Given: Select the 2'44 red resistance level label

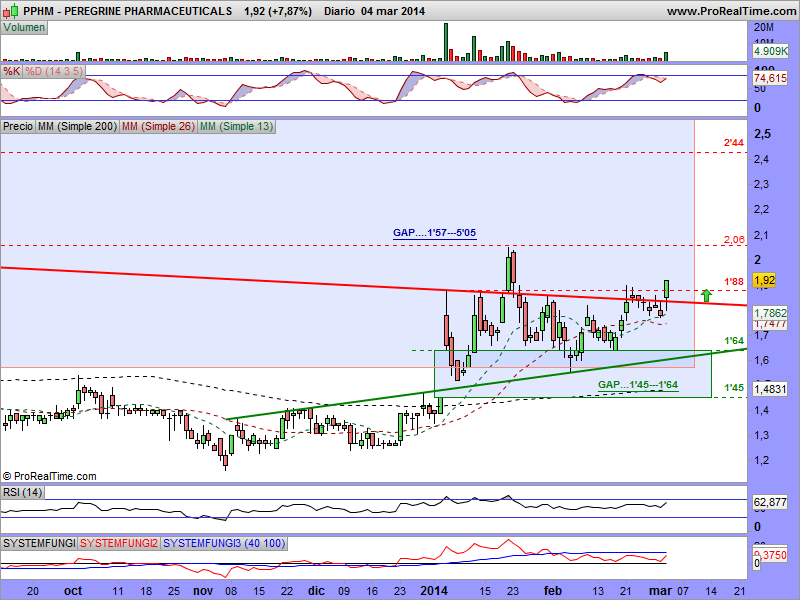Looking at the screenshot, I should 733,144.
